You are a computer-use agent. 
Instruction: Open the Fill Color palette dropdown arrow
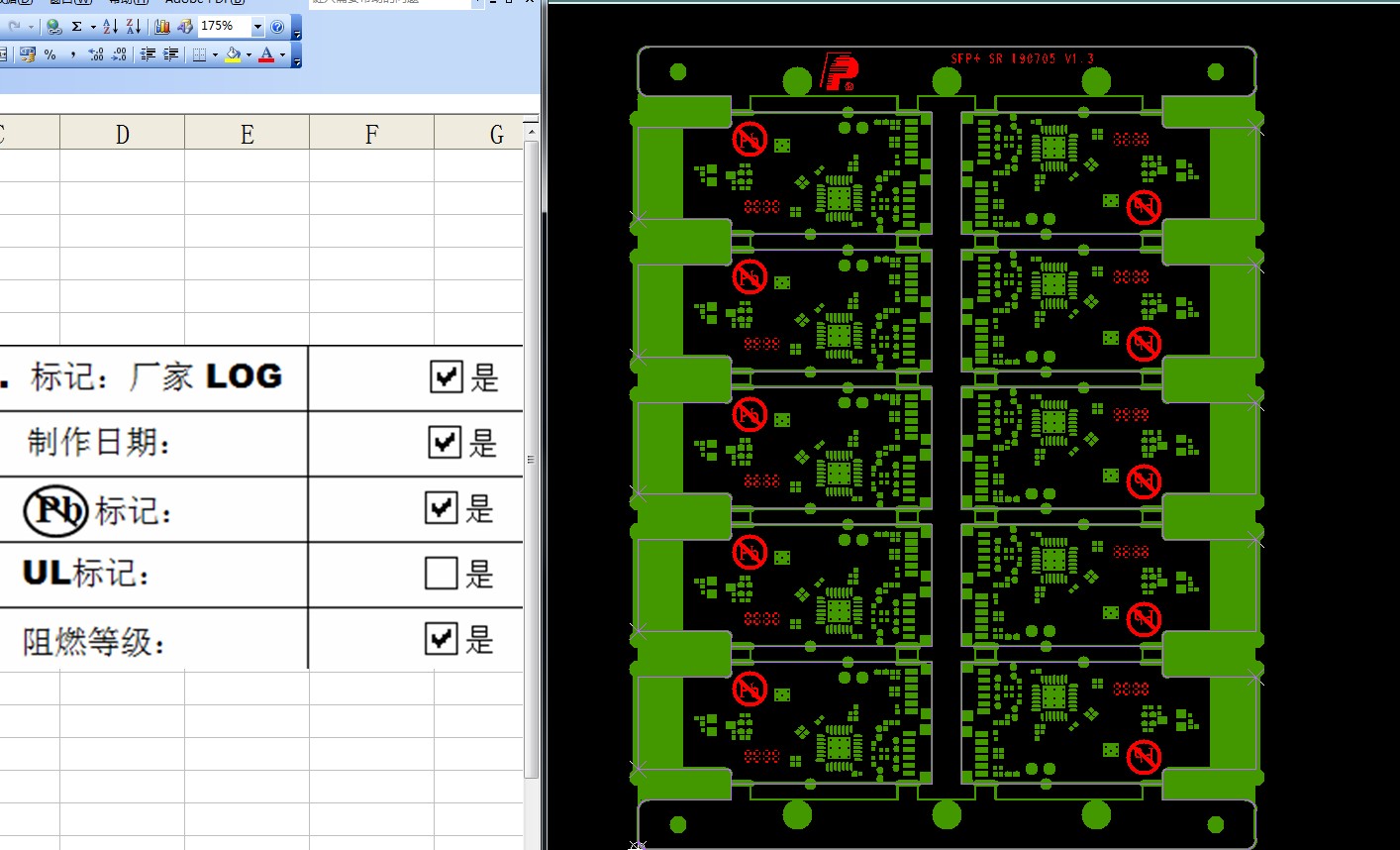[249, 54]
